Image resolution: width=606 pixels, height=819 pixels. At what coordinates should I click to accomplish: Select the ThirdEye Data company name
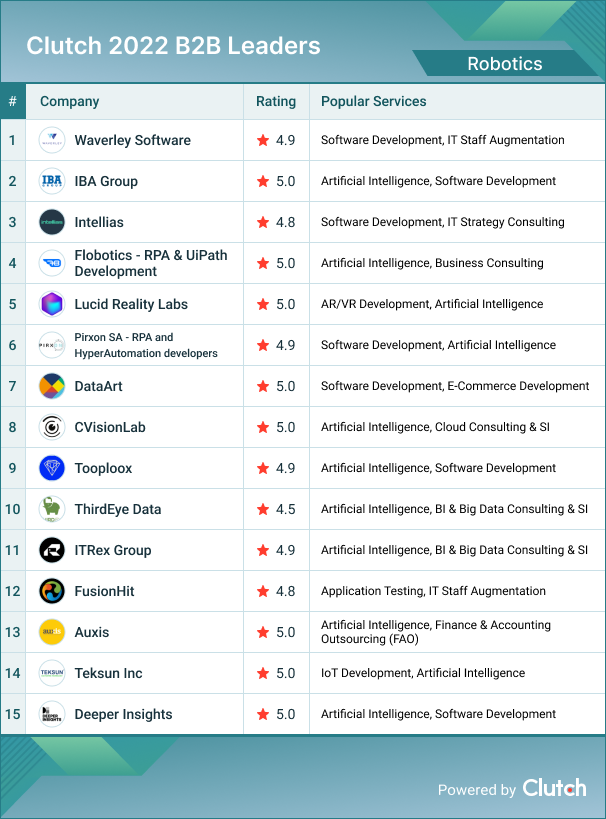pyautogui.click(x=118, y=509)
